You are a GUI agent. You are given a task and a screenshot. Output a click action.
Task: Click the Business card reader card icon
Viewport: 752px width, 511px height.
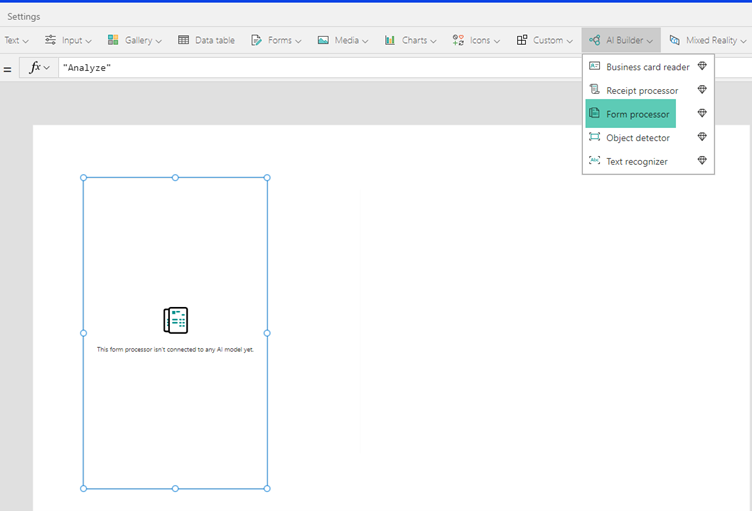tap(594, 66)
